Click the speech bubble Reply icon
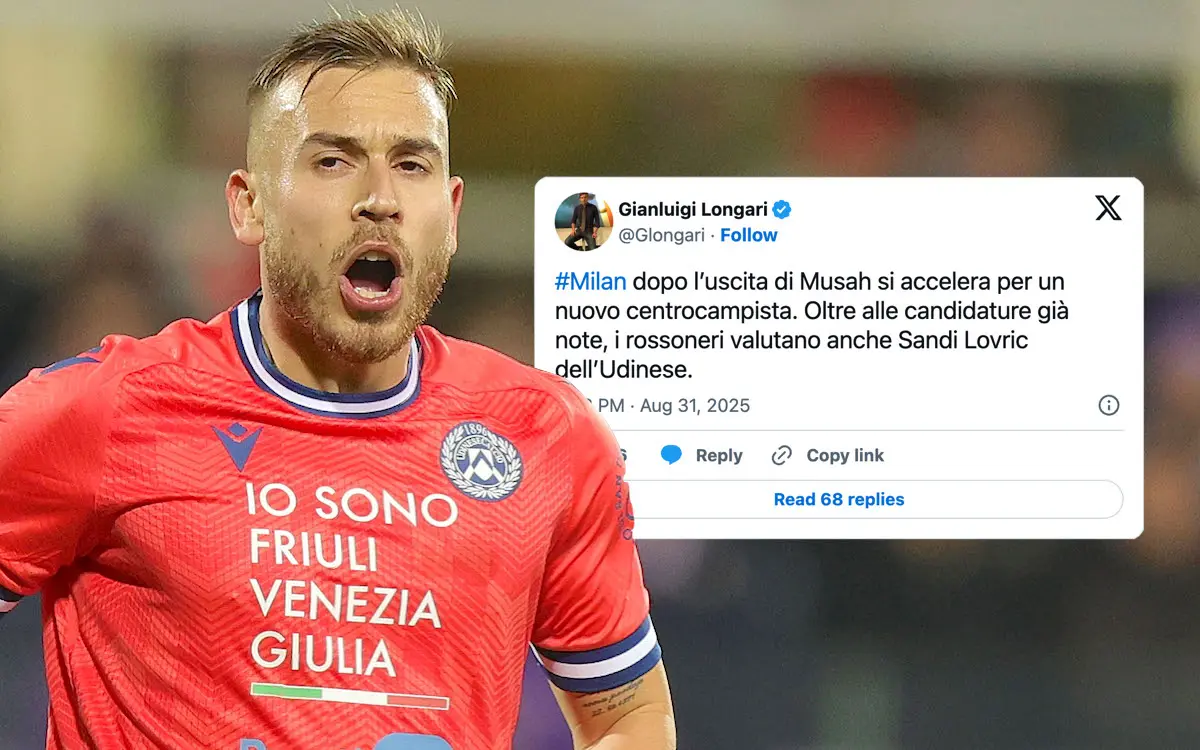The image size is (1200, 750). click(671, 455)
